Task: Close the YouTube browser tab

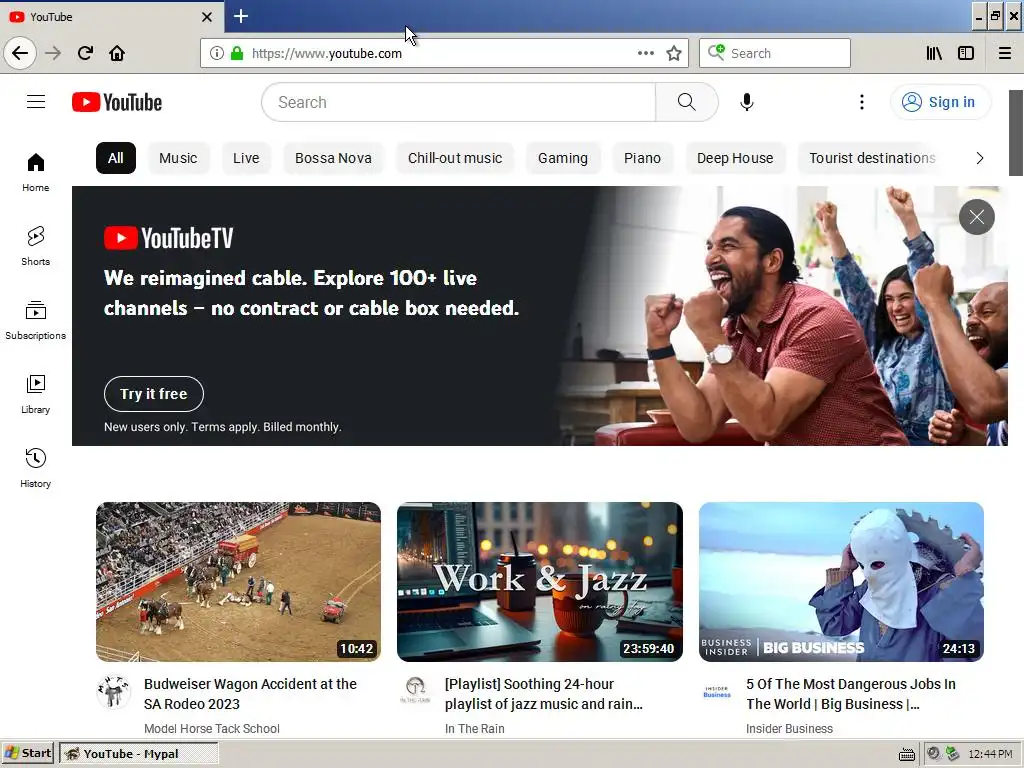Action: coord(206,17)
